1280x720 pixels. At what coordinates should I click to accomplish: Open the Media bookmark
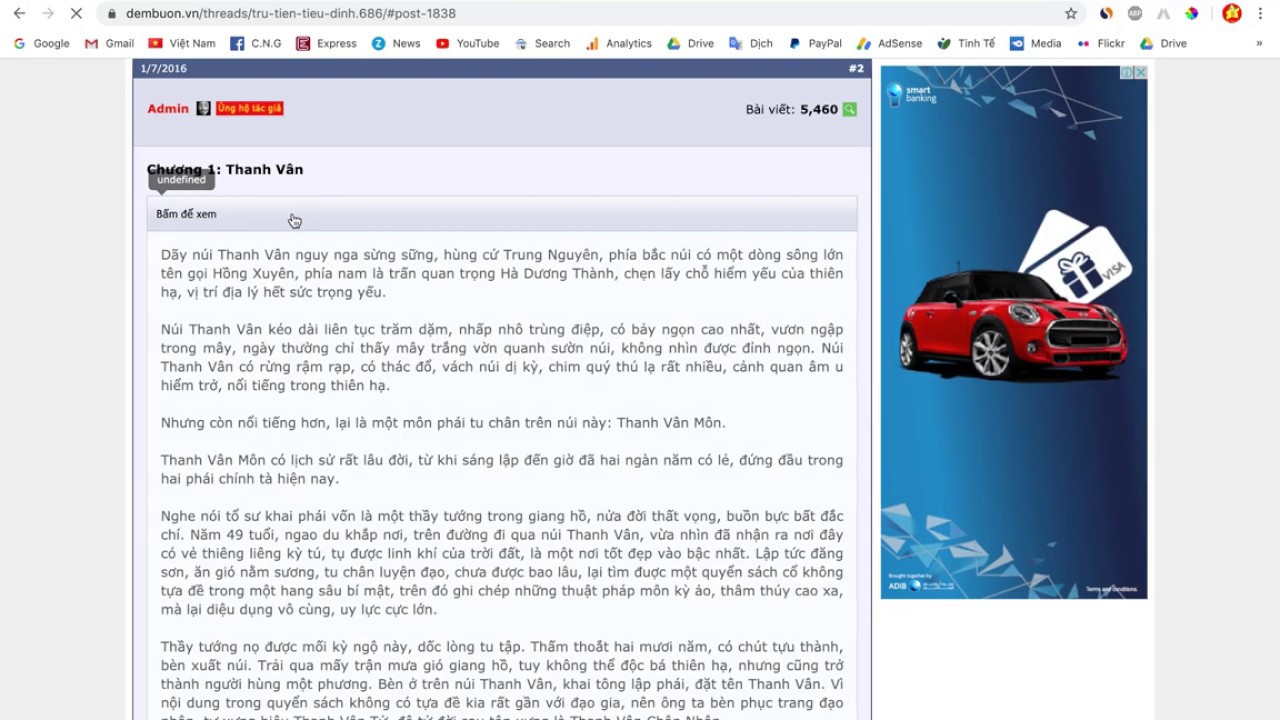pyautogui.click(x=1036, y=44)
